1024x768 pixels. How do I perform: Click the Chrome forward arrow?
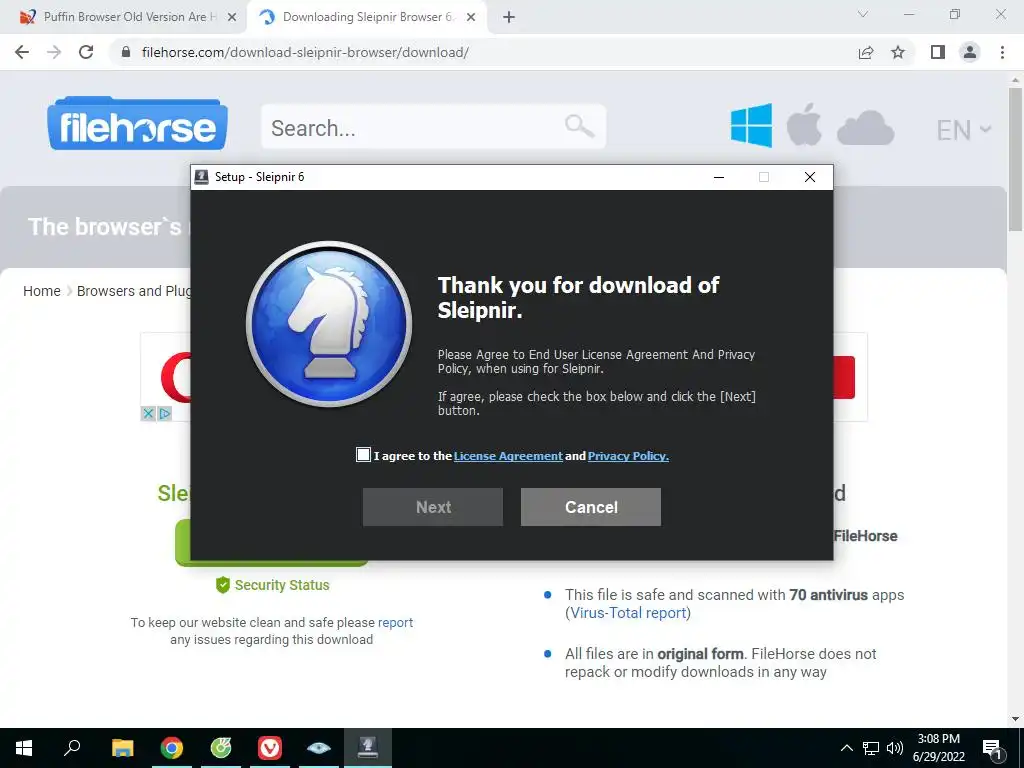54,52
